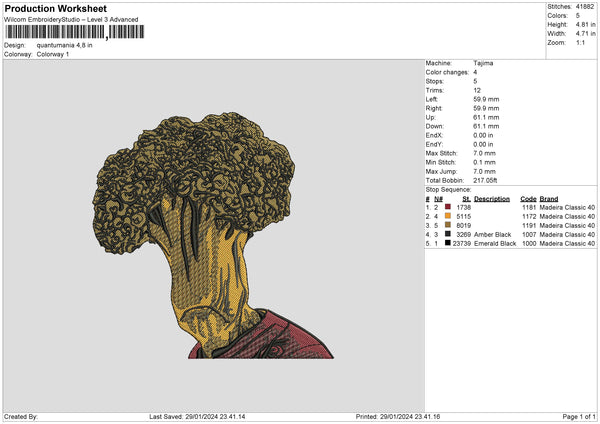
Task: Click the design name 'quantumania 4,8 in'
Action: click(x=64, y=45)
